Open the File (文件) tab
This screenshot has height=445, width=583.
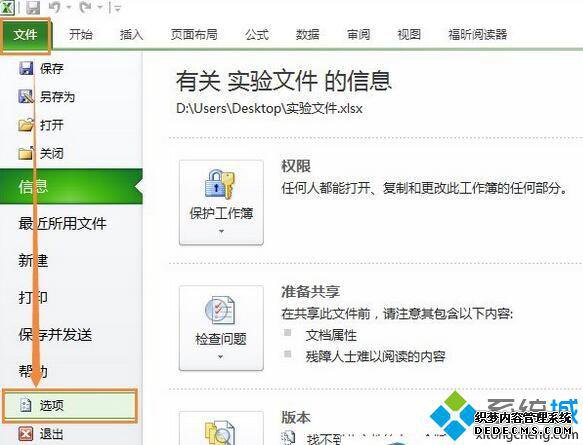pos(25,35)
